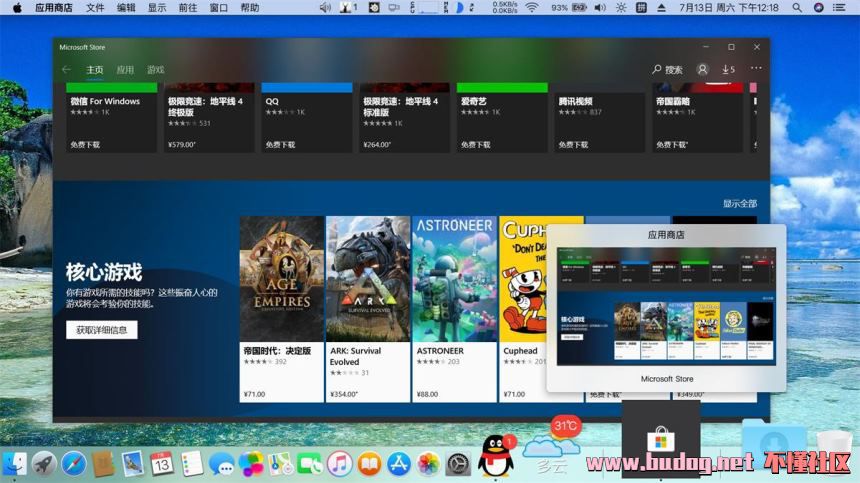Open Safari from the Dock
Screen dimensions: 860x483
point(73,464)
